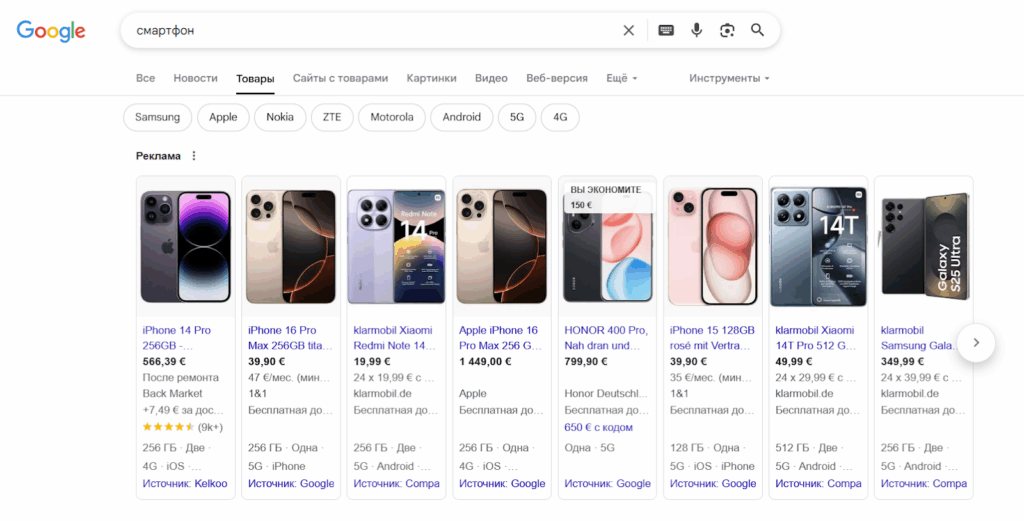1024x521 pixels.
Task: Apply the 5G filter chip
Action: [x=517, y=118]
